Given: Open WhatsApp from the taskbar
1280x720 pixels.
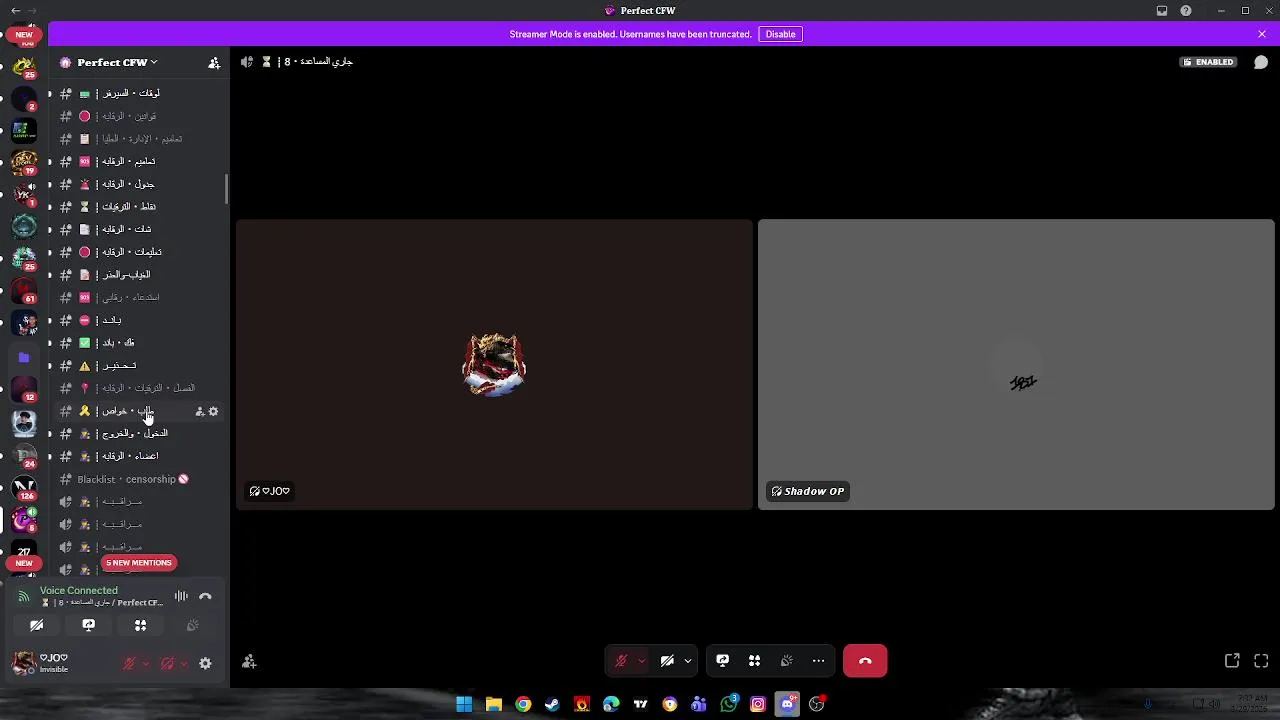Looking at the screenshot, I should [x=729, y=704].
